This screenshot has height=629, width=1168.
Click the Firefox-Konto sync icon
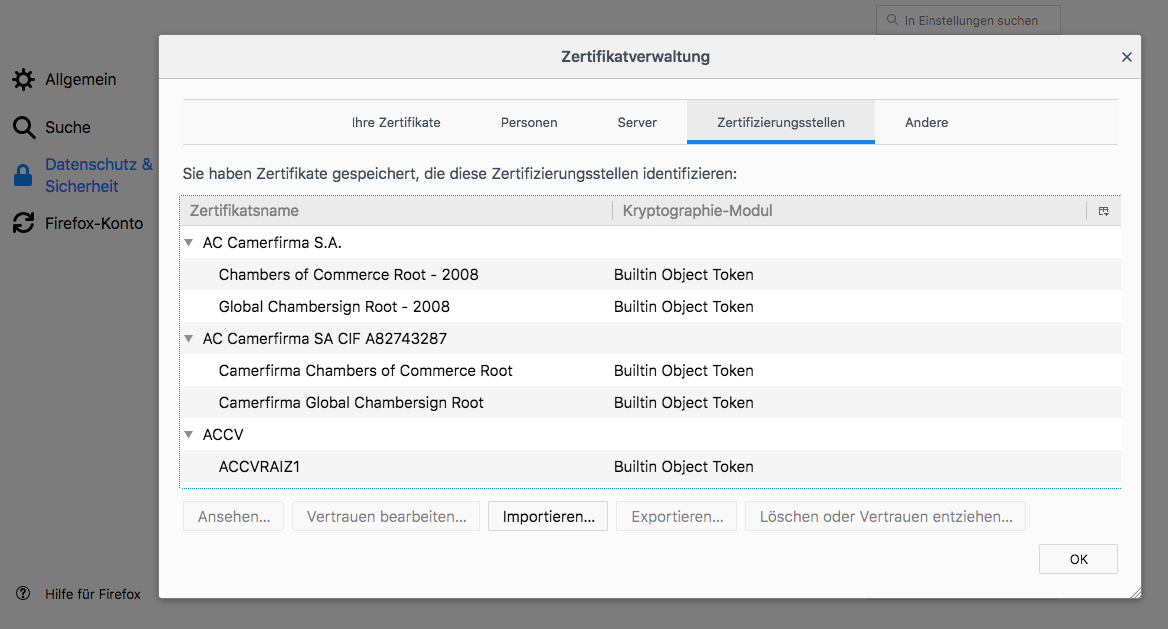click(23, 224)
